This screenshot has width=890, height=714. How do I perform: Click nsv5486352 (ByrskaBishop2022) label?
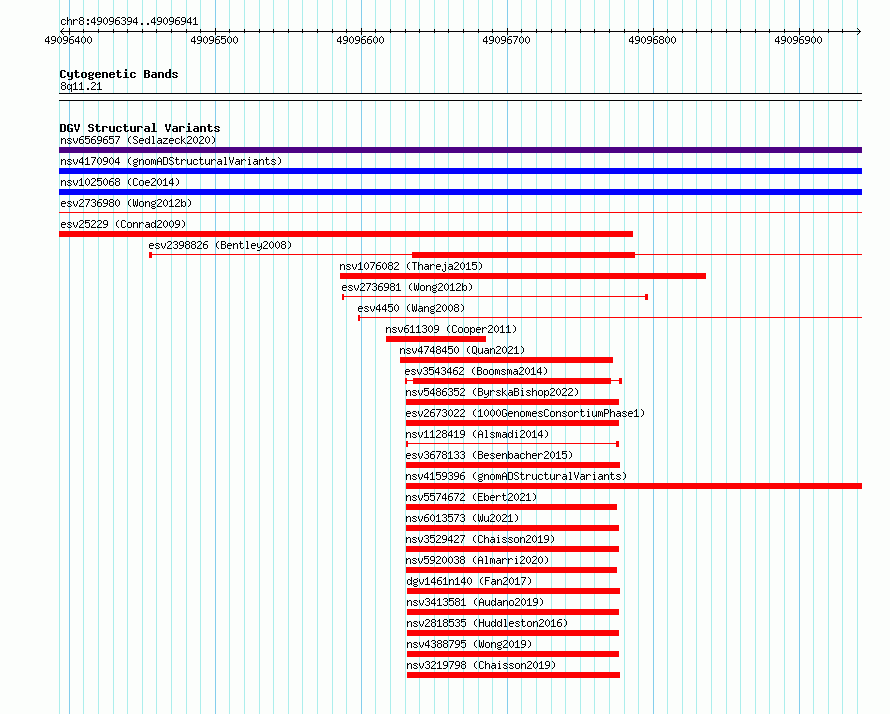pyautogui.click(x=492, y=392)
